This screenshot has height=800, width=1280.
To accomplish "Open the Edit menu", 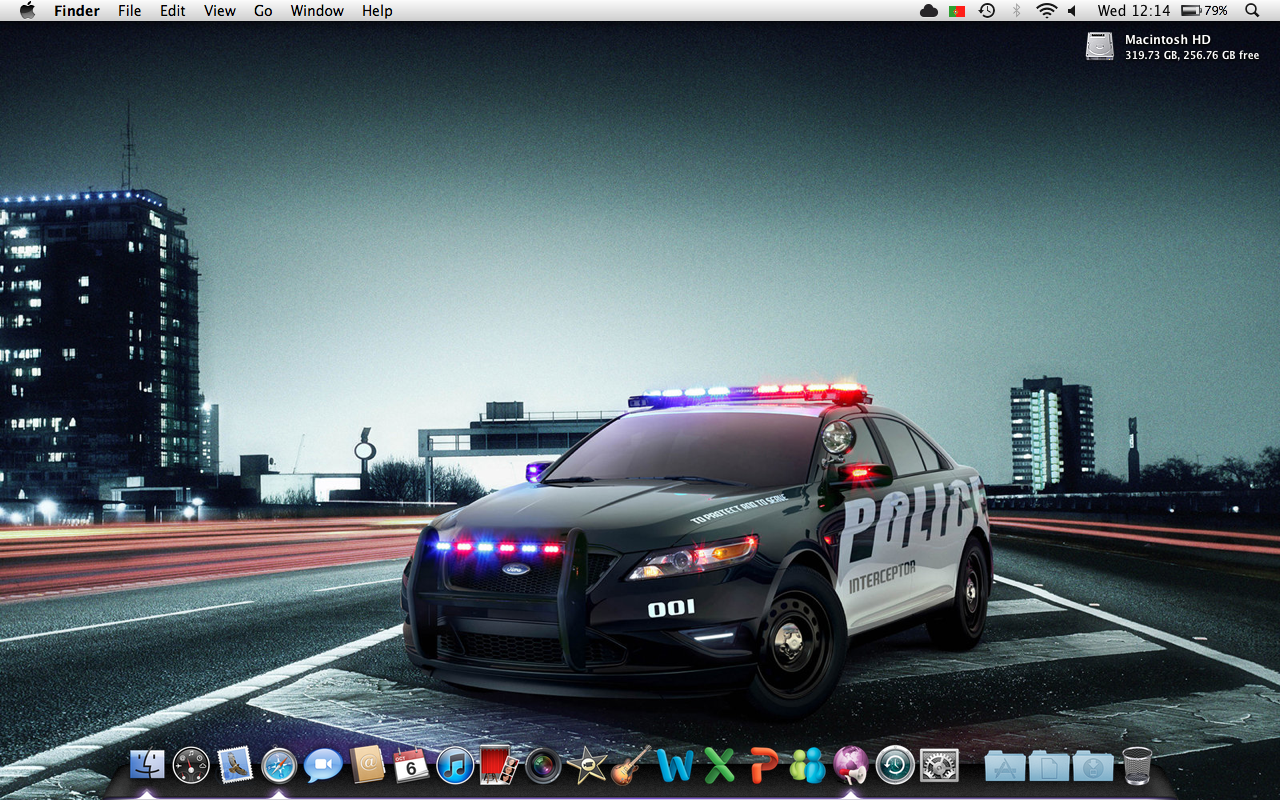I will coord(173,11).
